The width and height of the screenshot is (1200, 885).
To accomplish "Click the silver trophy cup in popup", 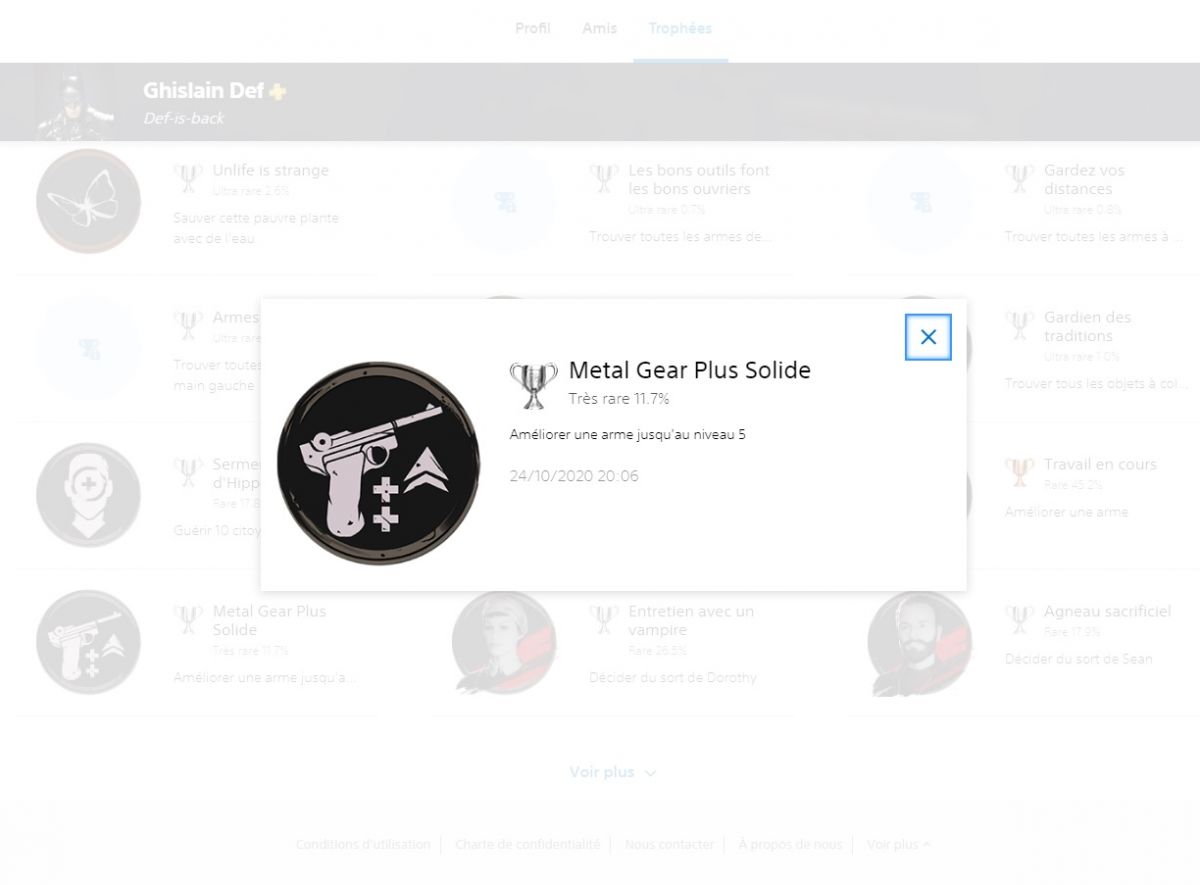I will point(534,385).
